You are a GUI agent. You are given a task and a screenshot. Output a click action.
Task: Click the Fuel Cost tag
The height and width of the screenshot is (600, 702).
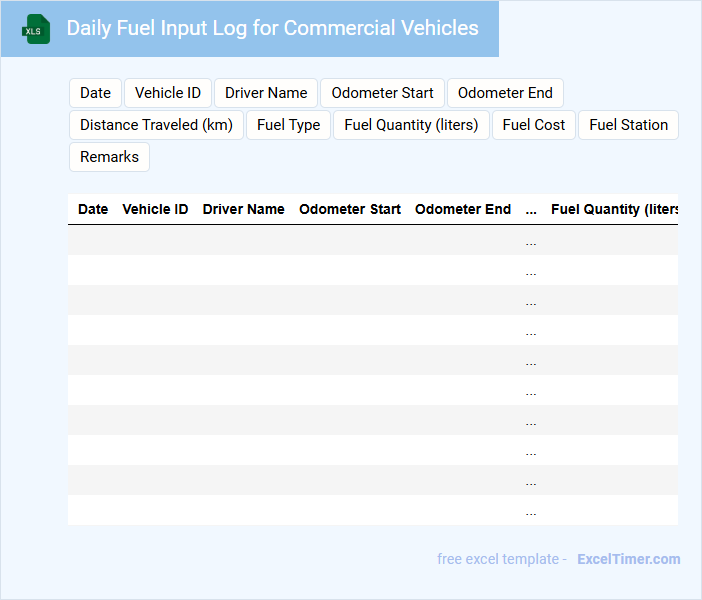[x=534, y=125]
